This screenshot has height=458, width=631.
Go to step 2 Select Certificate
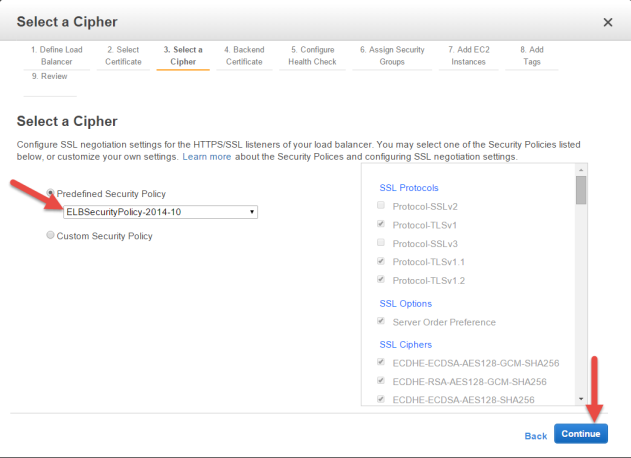[123, 56]
